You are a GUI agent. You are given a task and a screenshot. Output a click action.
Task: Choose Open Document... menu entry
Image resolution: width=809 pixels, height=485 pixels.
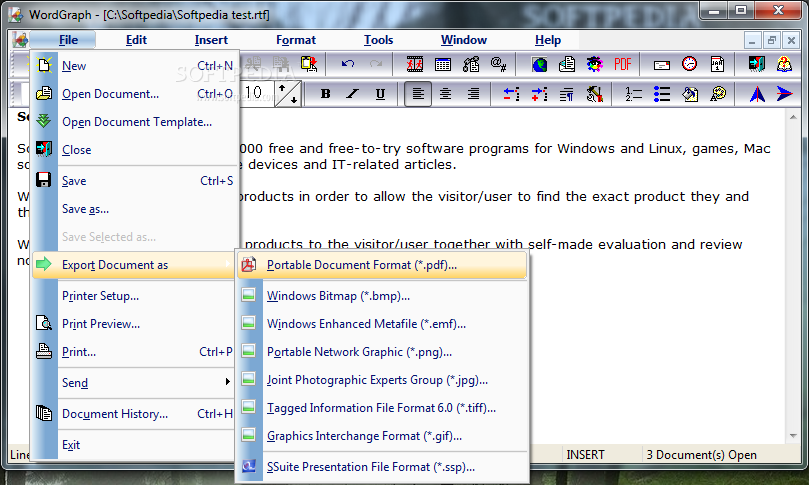tap(135, 93)
